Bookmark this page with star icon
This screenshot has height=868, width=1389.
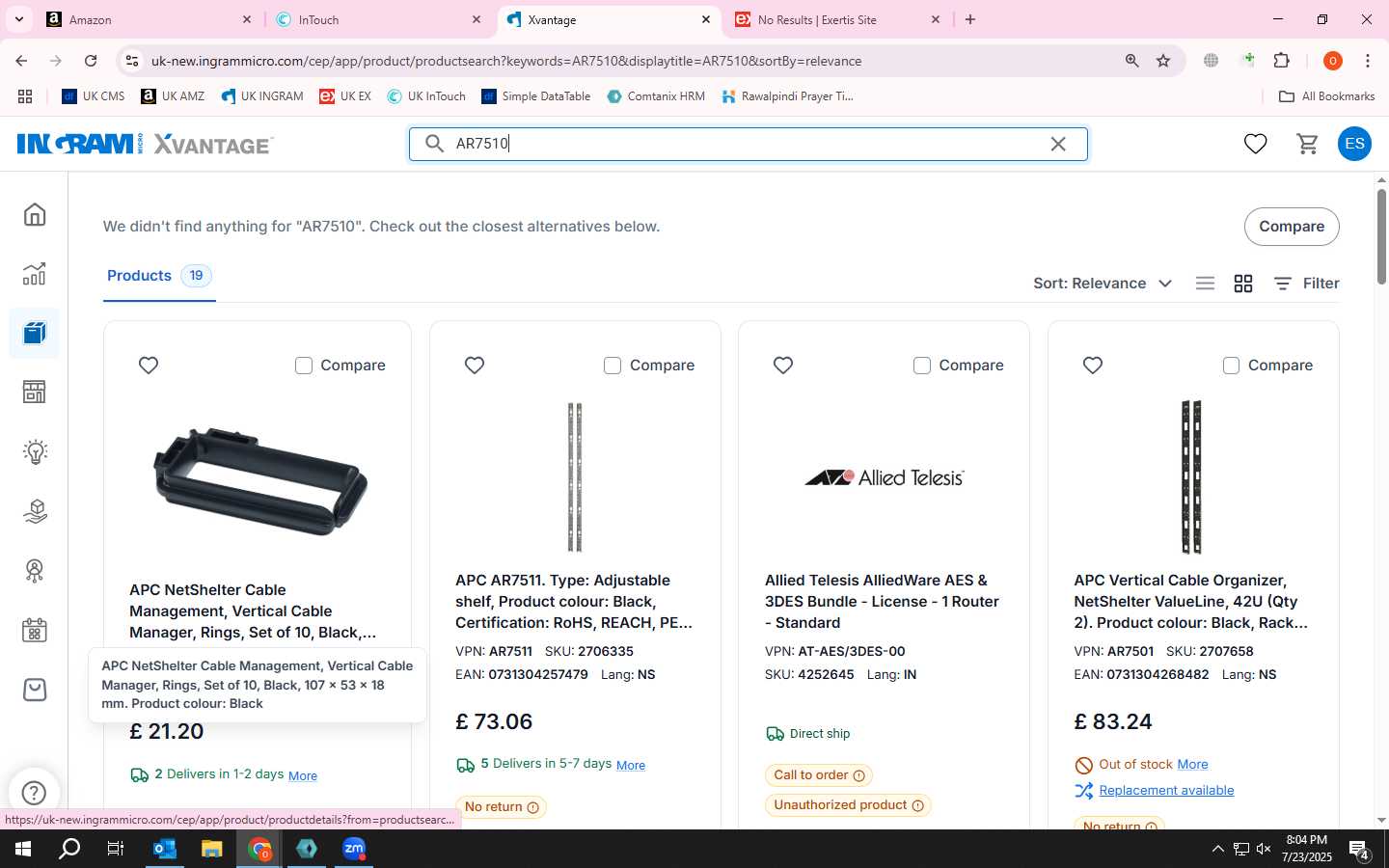(x=1163, y=61)
